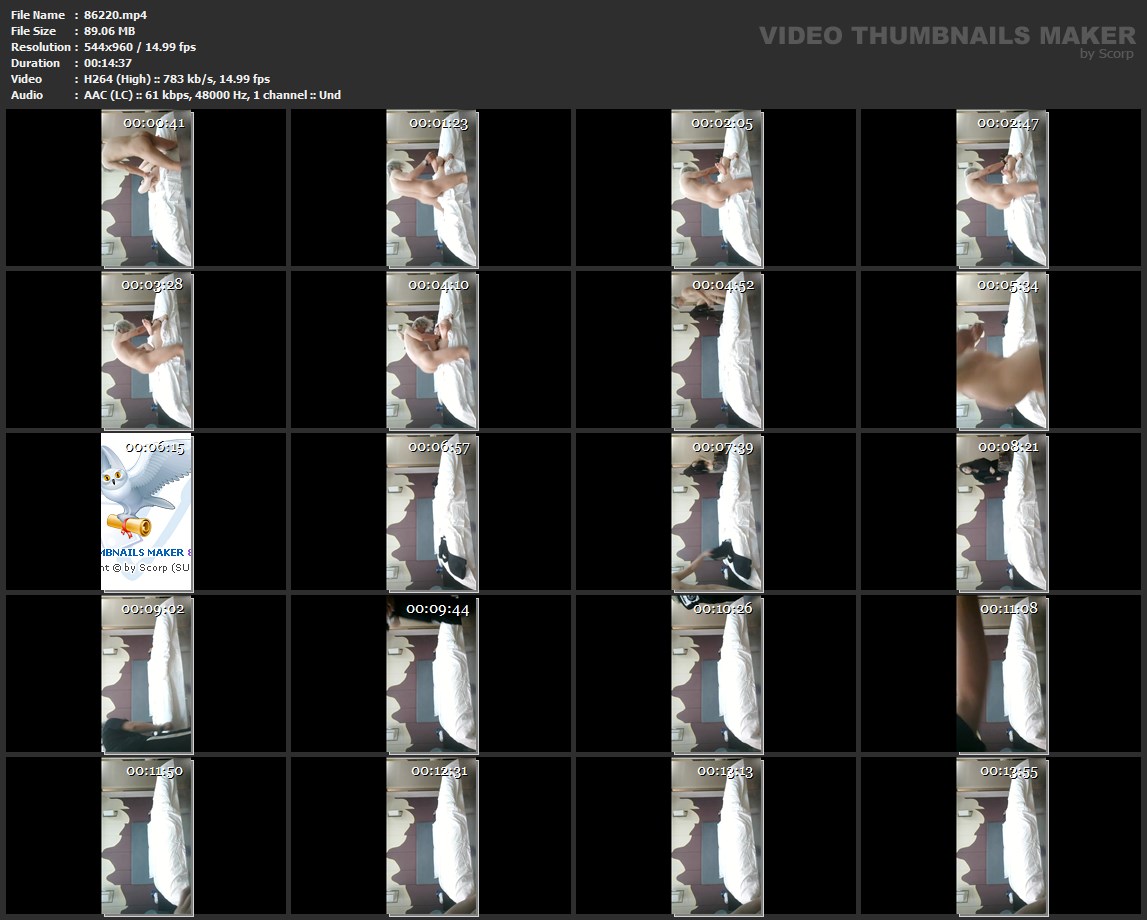Viewport: 1147px width, 920px height.
Task: Select the thumbnail at 00:11:50
Action: point(147,836)
